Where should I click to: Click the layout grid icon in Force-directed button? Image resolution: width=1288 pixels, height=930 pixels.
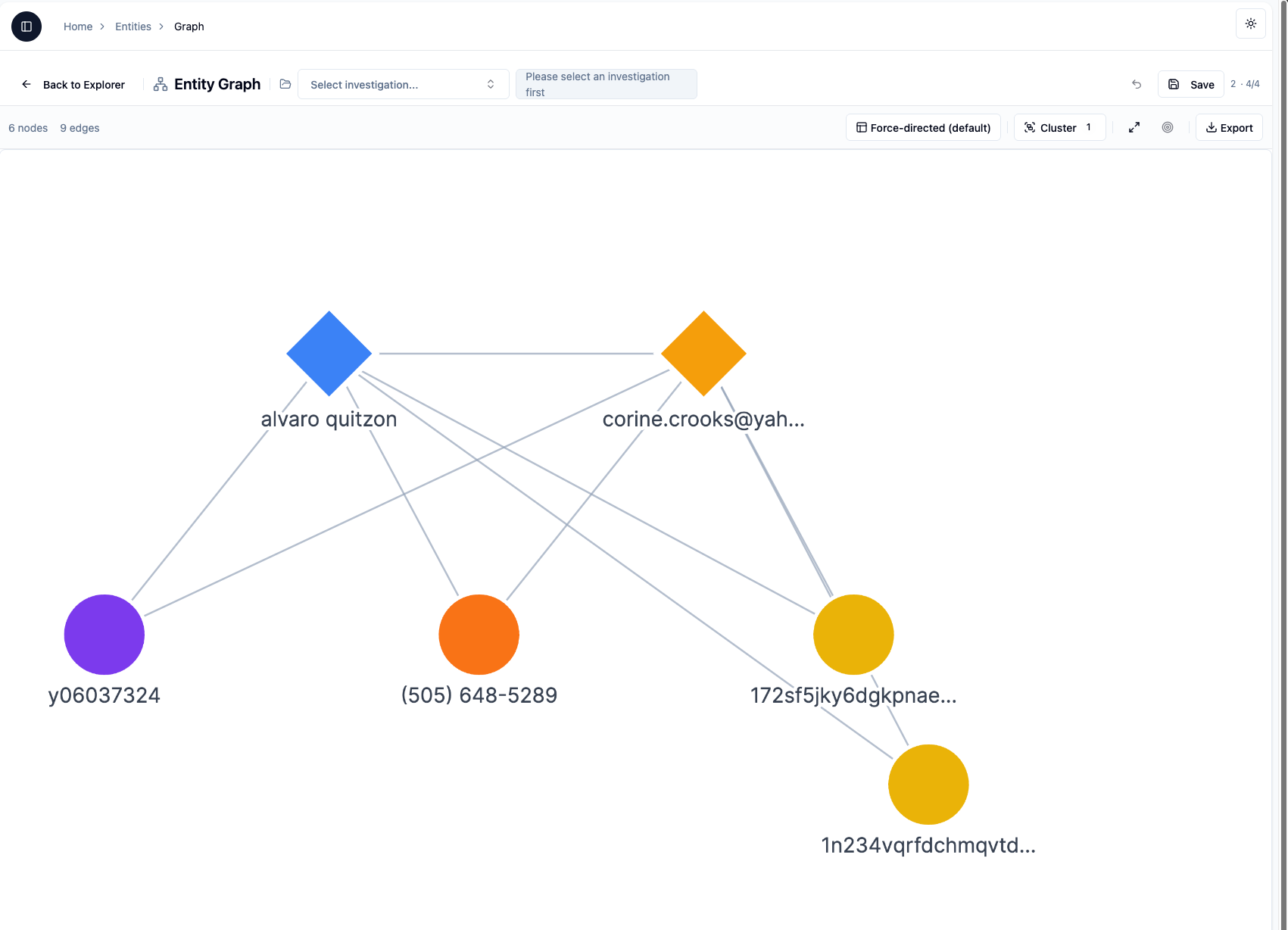(862, 127)
